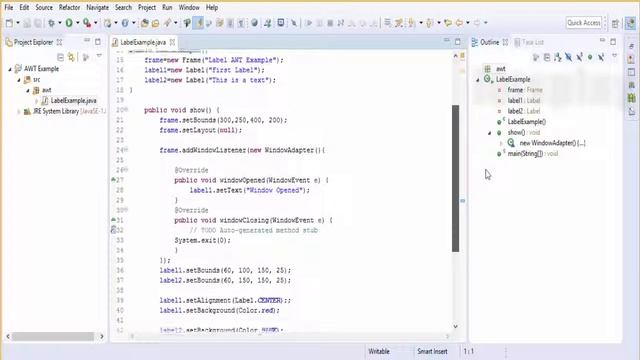This screenshot has width=640, height=360.
Task: Click awt package icon in Outline
Action: click(487, 69)
